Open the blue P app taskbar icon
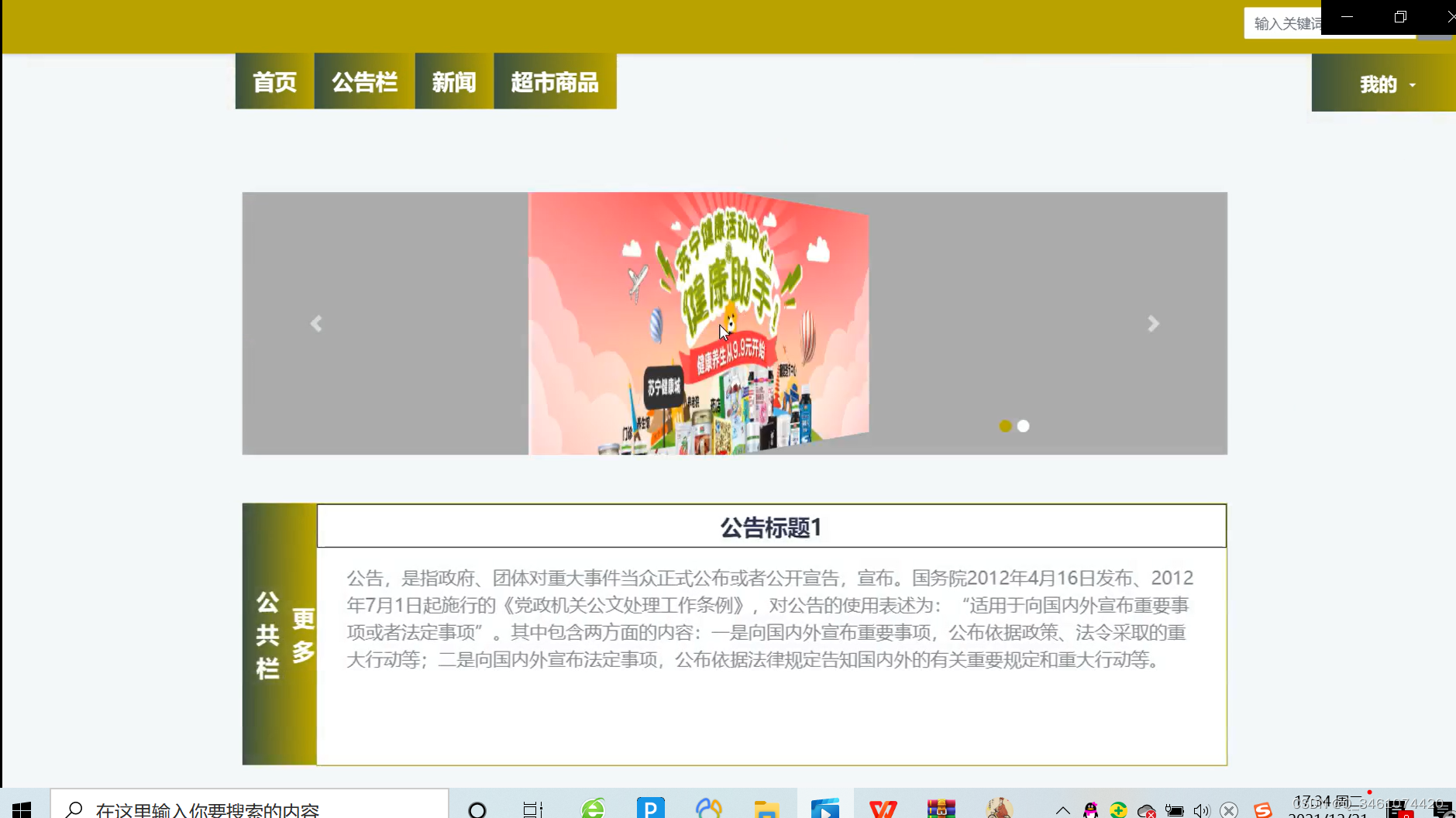1456x818 pixels. (x=651, y=808)
